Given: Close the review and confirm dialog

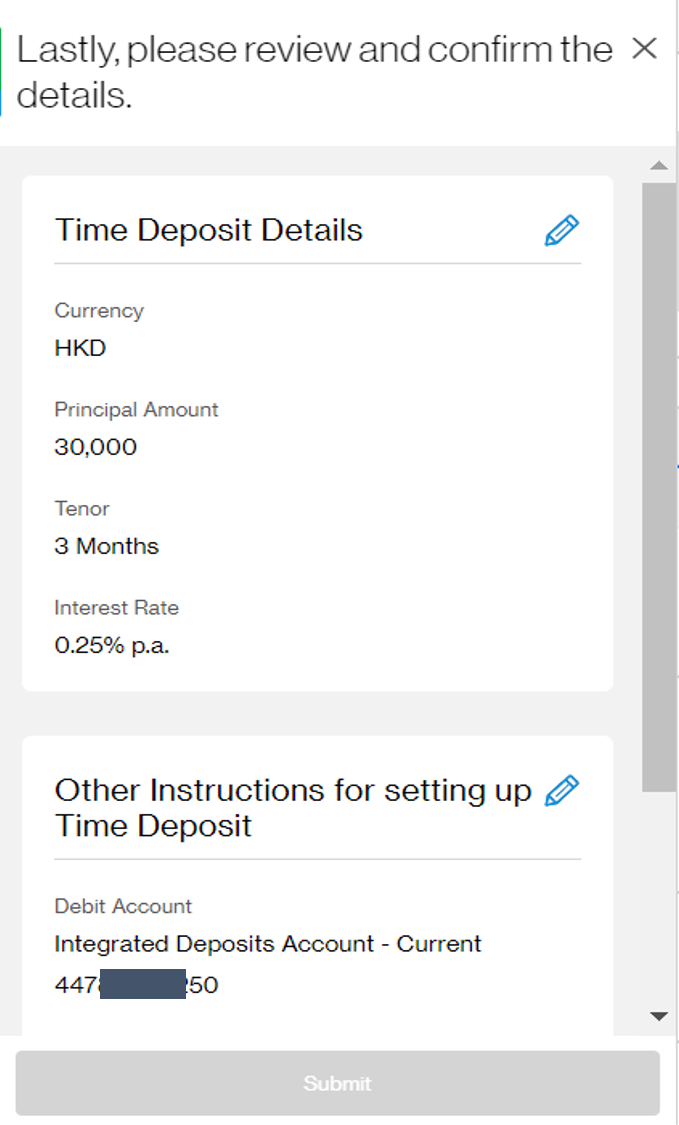Looking at the screenshot, I should [645, 48].
